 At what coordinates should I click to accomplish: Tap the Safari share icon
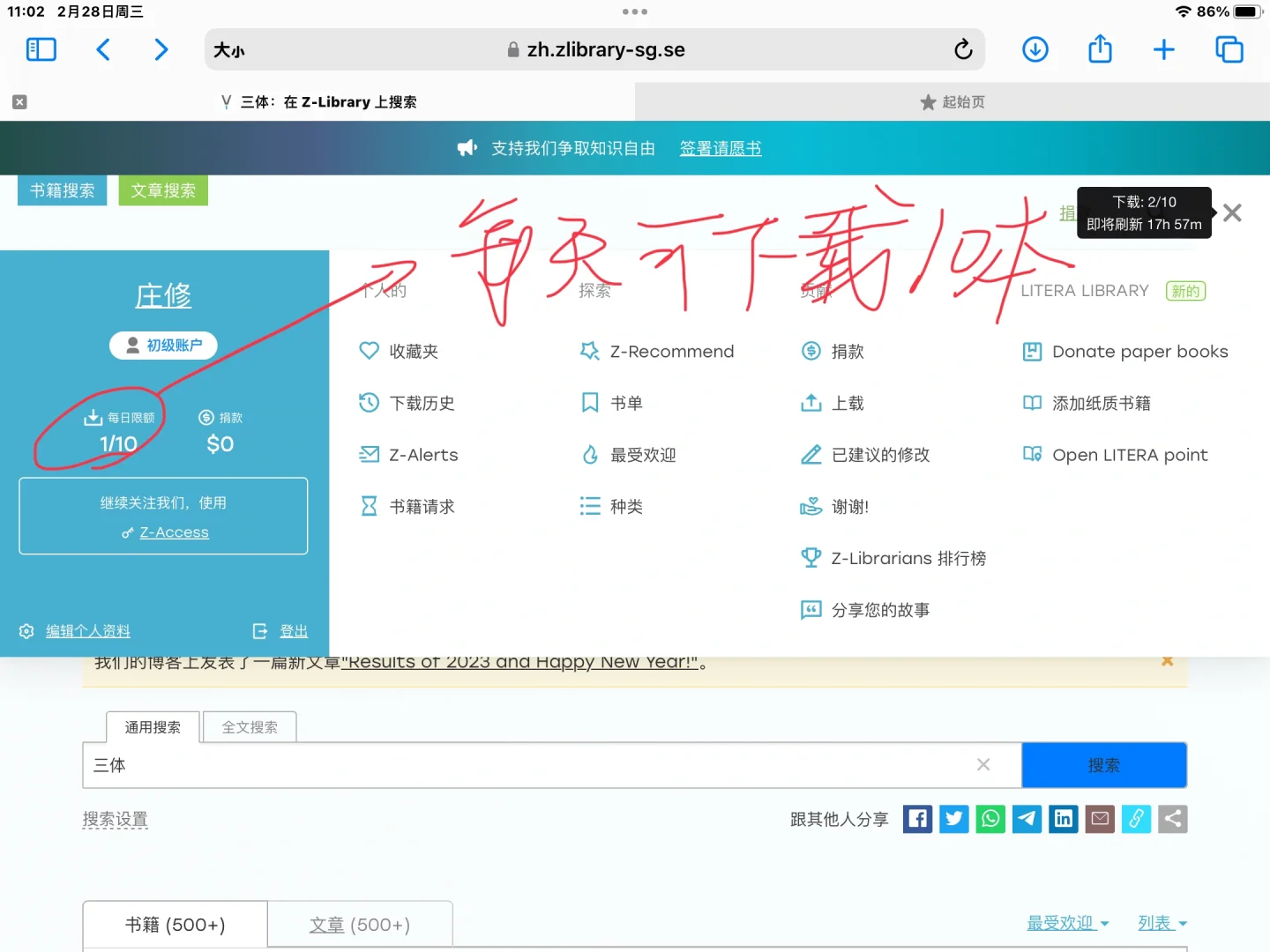1100,48
